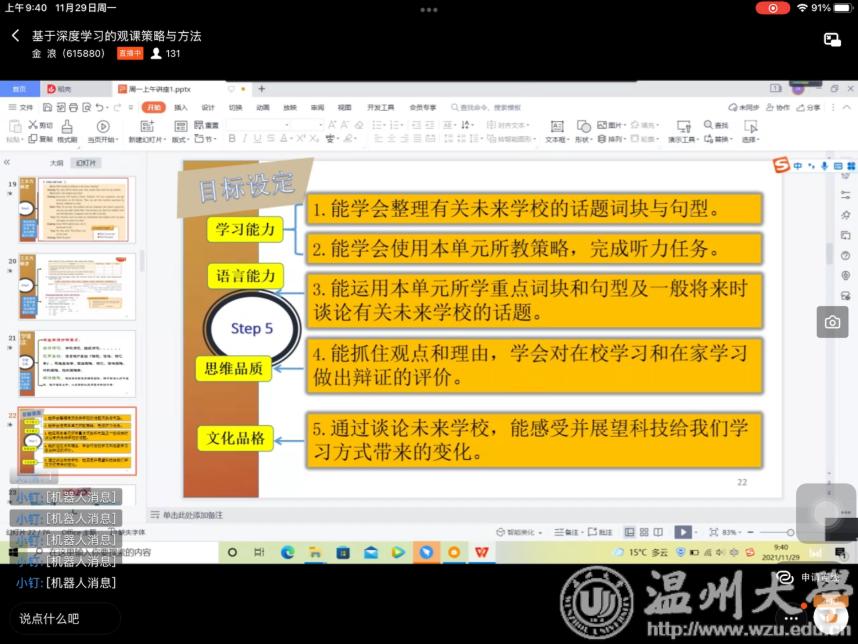The image size is (858, 644).
Task: Switch to the 设计 Design ribbon tab
Action: click(208, 107)
